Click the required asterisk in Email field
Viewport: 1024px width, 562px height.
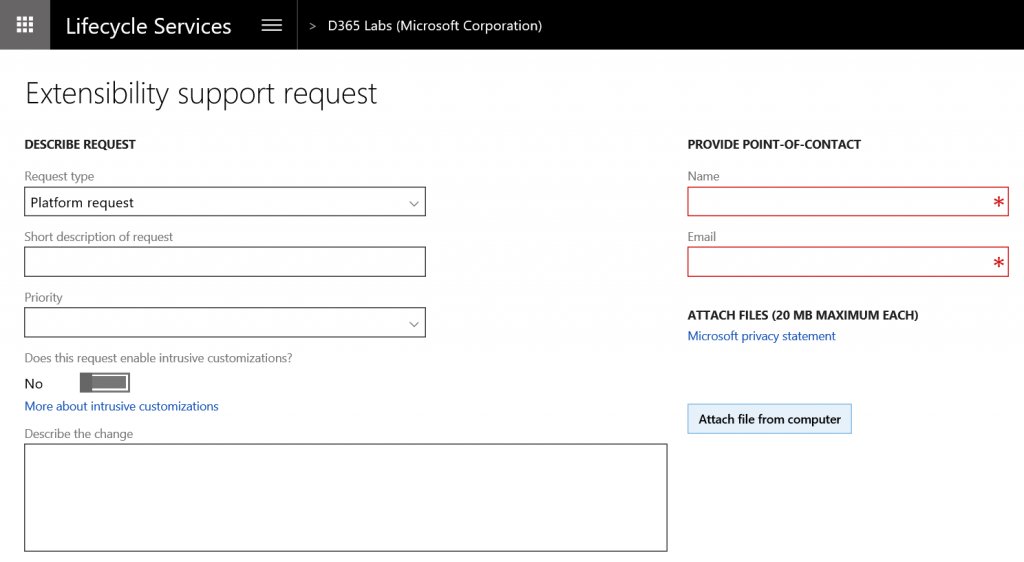[999, 262]
